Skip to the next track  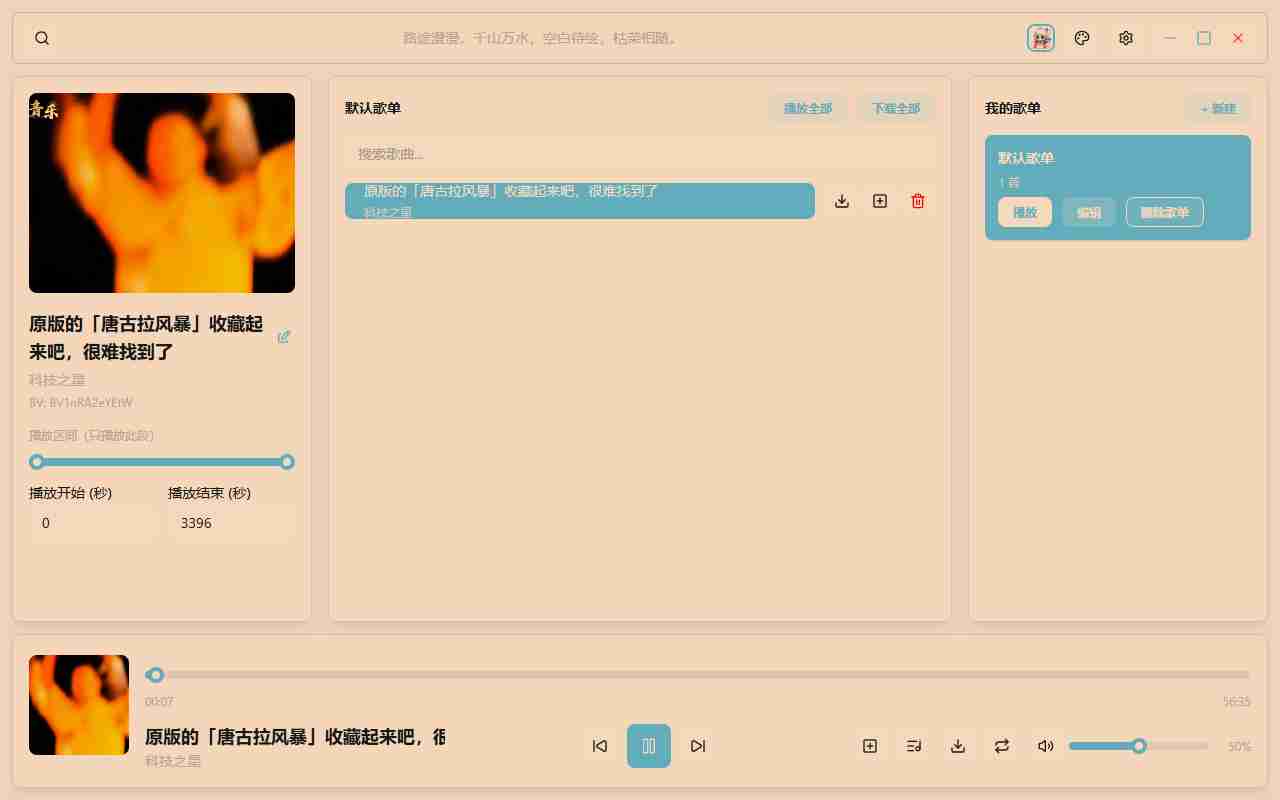[698, 746]
